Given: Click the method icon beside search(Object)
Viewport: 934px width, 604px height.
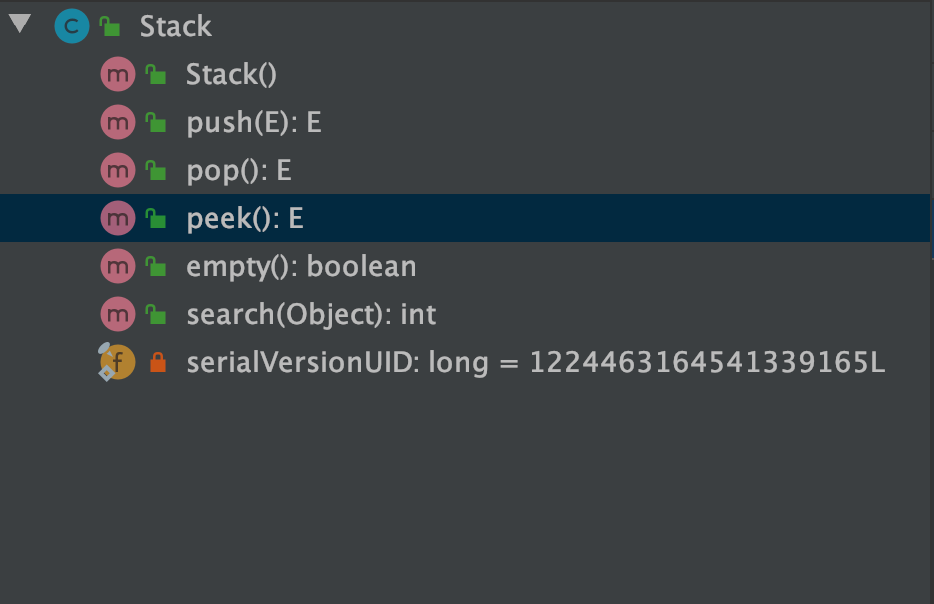Looking at the screenshot, I should pos(117,314).
